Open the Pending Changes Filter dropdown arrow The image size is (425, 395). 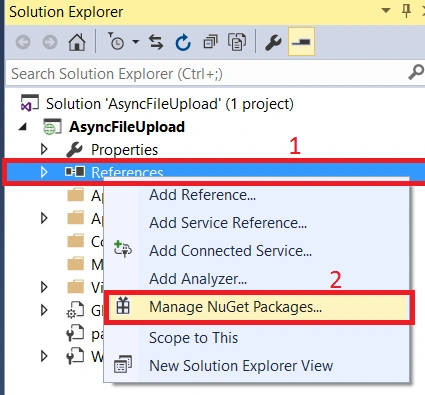135,42
